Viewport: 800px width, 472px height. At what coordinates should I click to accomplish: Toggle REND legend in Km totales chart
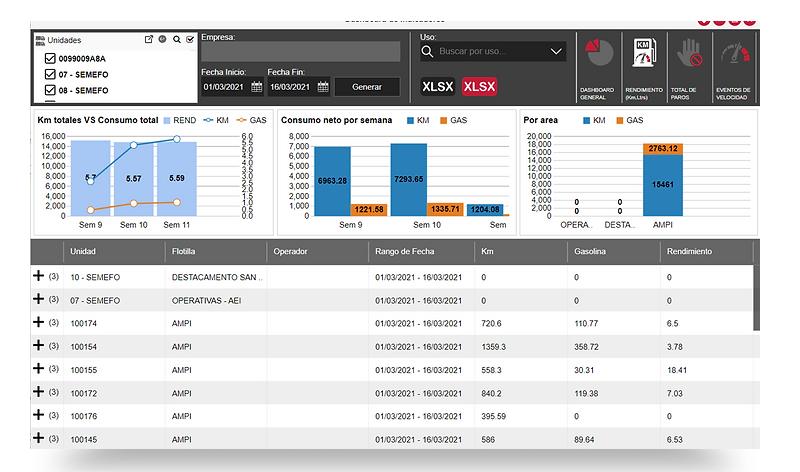[180, 120]
